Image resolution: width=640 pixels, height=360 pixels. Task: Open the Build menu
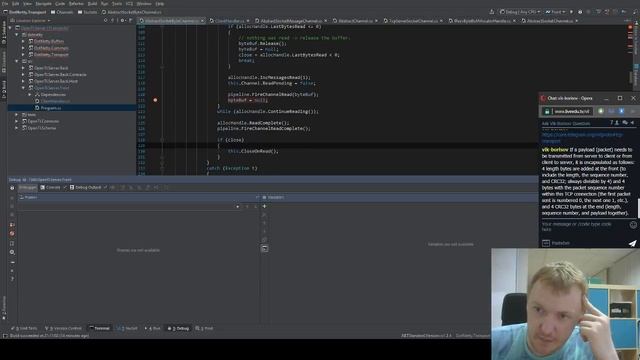(x=93, y=4)
